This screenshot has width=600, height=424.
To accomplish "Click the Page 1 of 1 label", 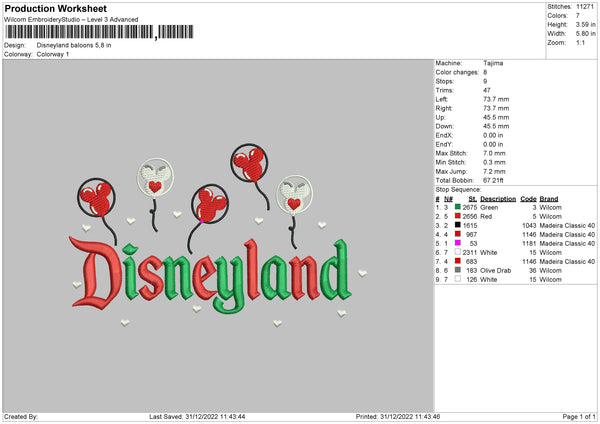I will tap(579, 416).
